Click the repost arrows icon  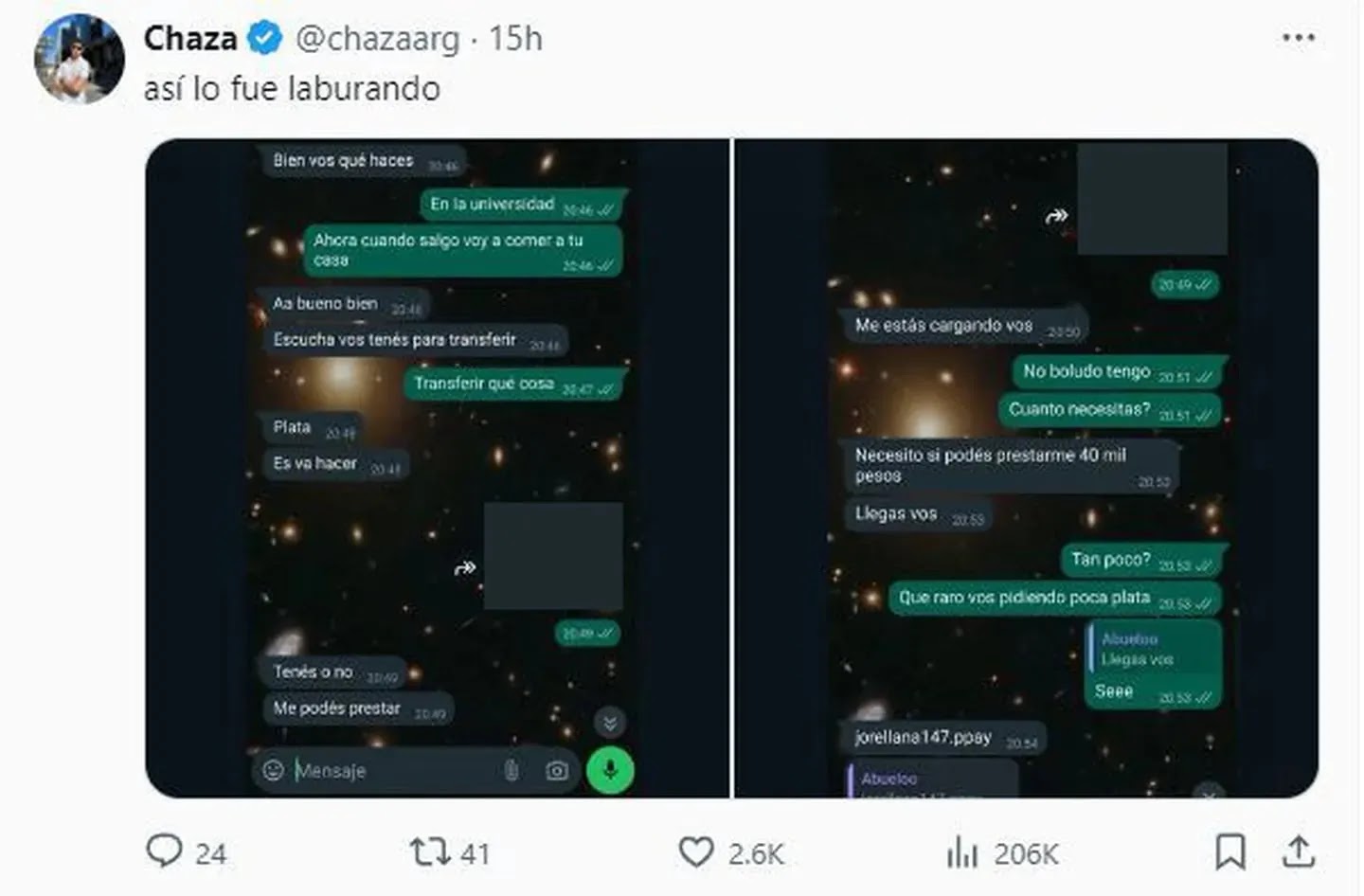pyautogui.click(x=429, y=851)
